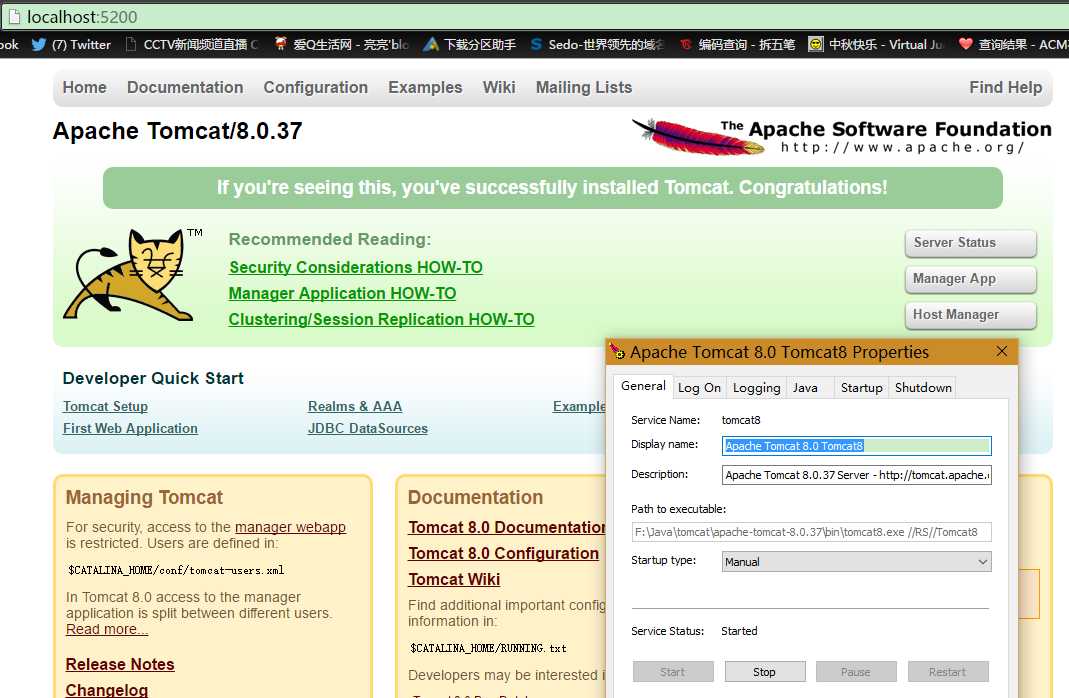Click the Host Manager button
The image size is (1069, 698).
(971, 315)
